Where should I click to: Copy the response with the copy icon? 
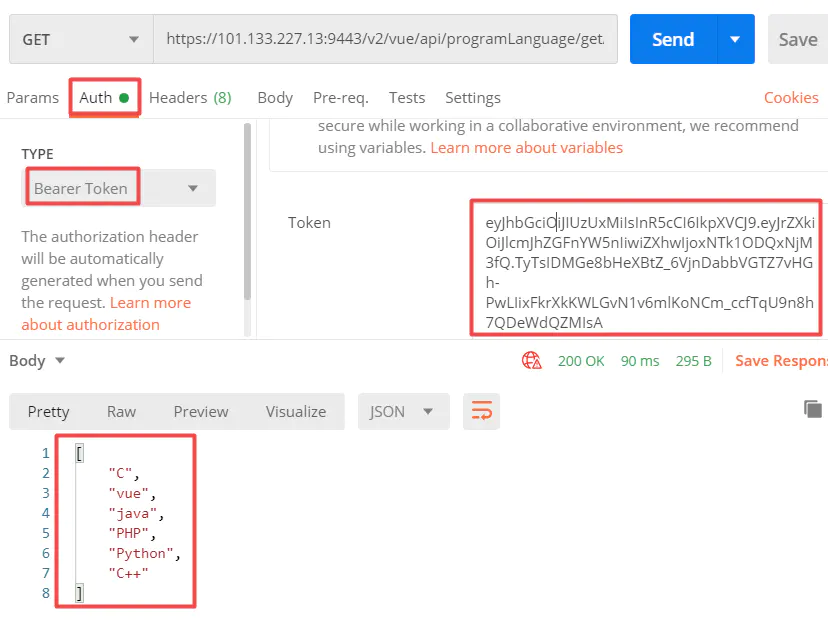click(813, 409)
